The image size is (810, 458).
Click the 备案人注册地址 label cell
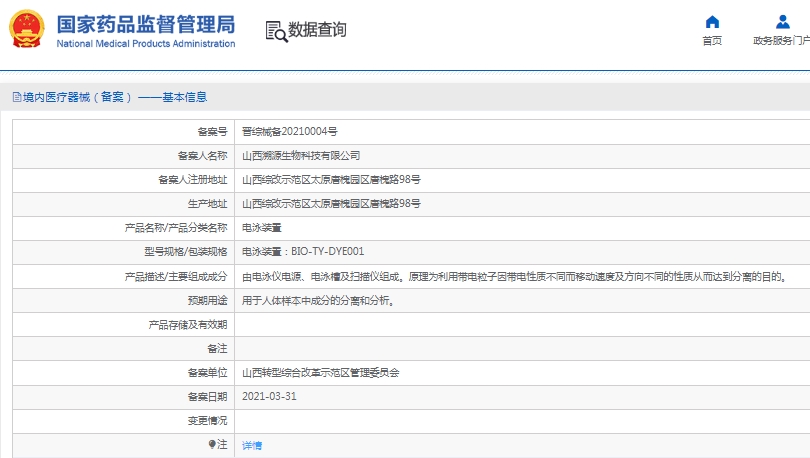coord(123,180)
